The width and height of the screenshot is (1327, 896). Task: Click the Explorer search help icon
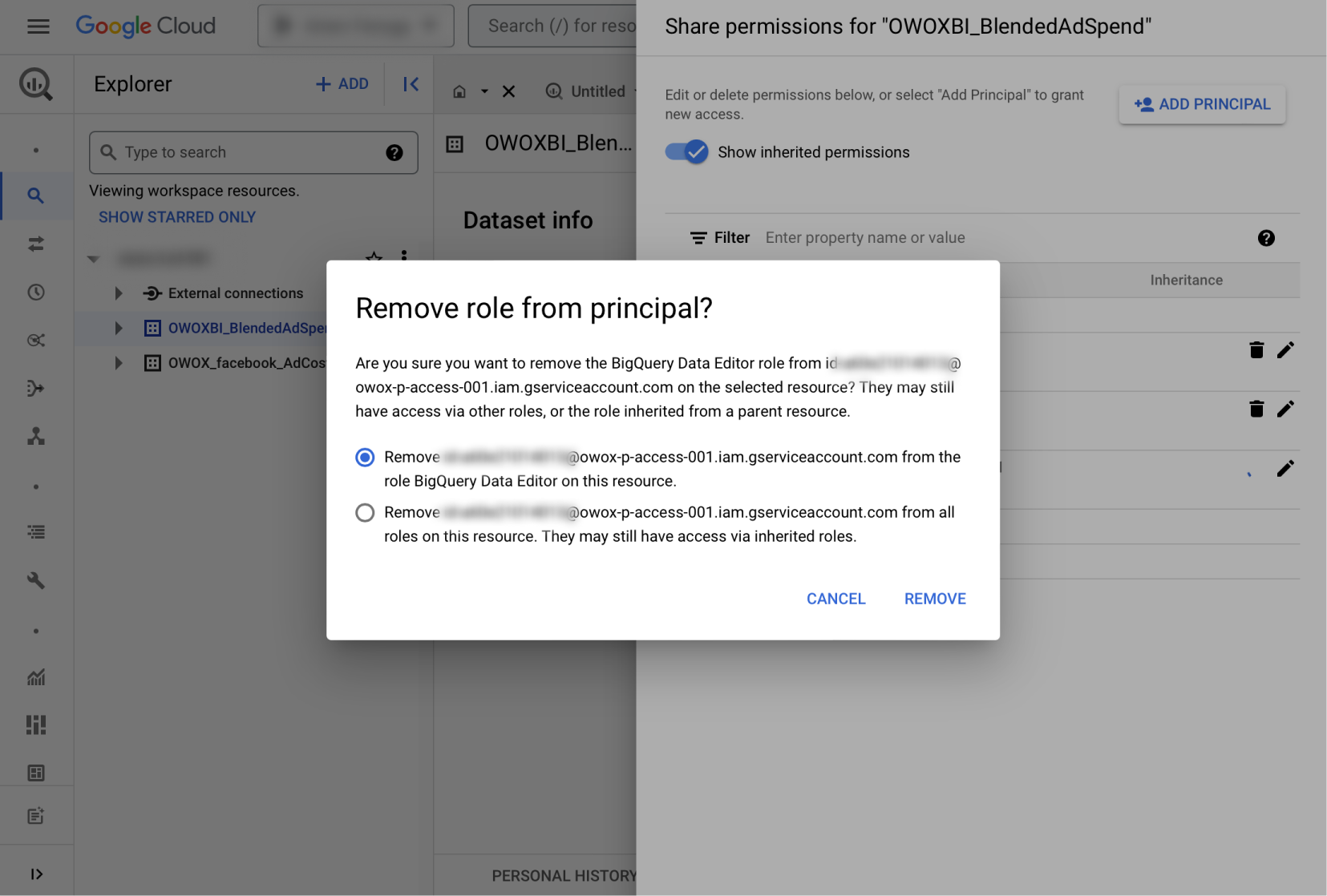click(x=394, y=152)
